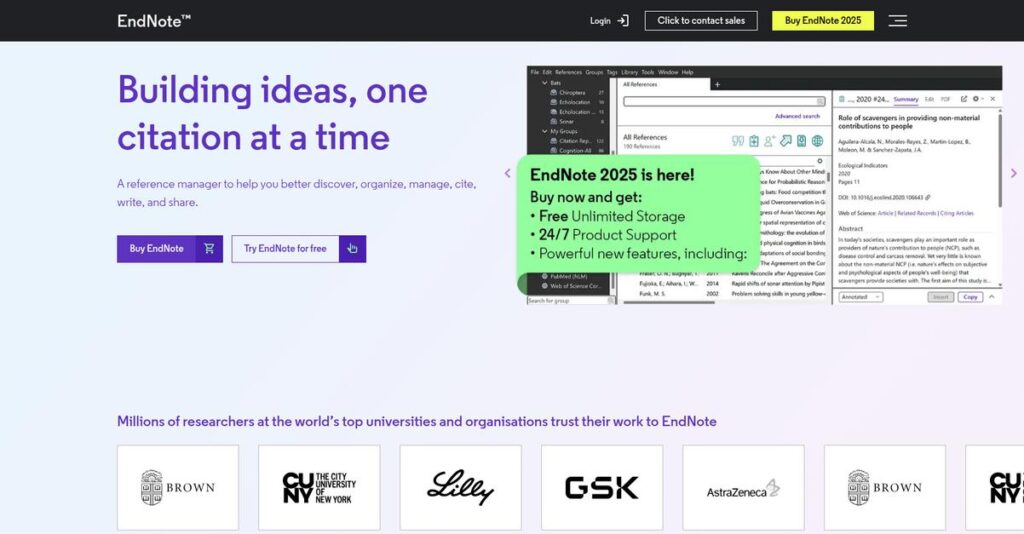Click the AstraZeneca logo card
The height and width of the screenshot is (534, 1024).
tap(743, 488)
